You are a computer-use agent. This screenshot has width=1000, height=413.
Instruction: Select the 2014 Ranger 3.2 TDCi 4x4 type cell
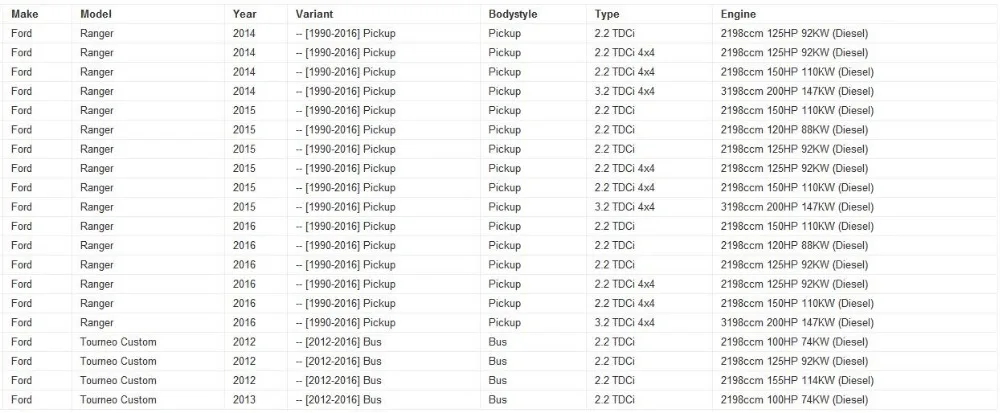pyautogui.click(x=650, y=91)
